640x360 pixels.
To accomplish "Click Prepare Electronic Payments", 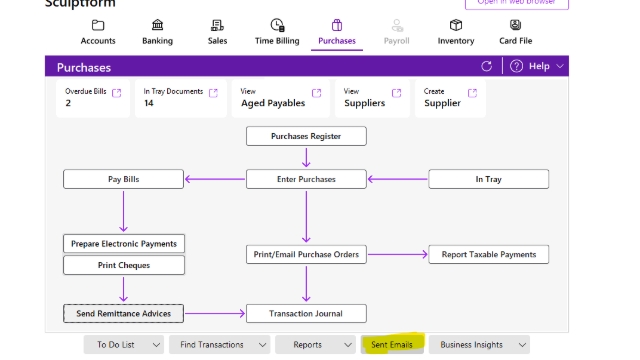I will [x=124, y=244].
